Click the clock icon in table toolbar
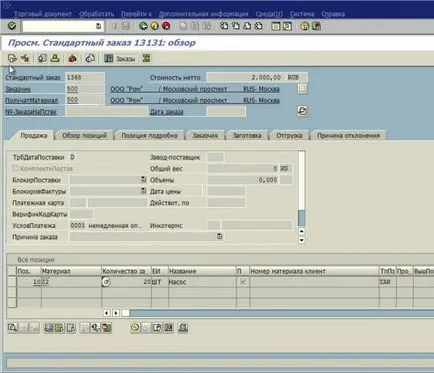The width and height of the screenshot is (434, 373). click(135, 328)
